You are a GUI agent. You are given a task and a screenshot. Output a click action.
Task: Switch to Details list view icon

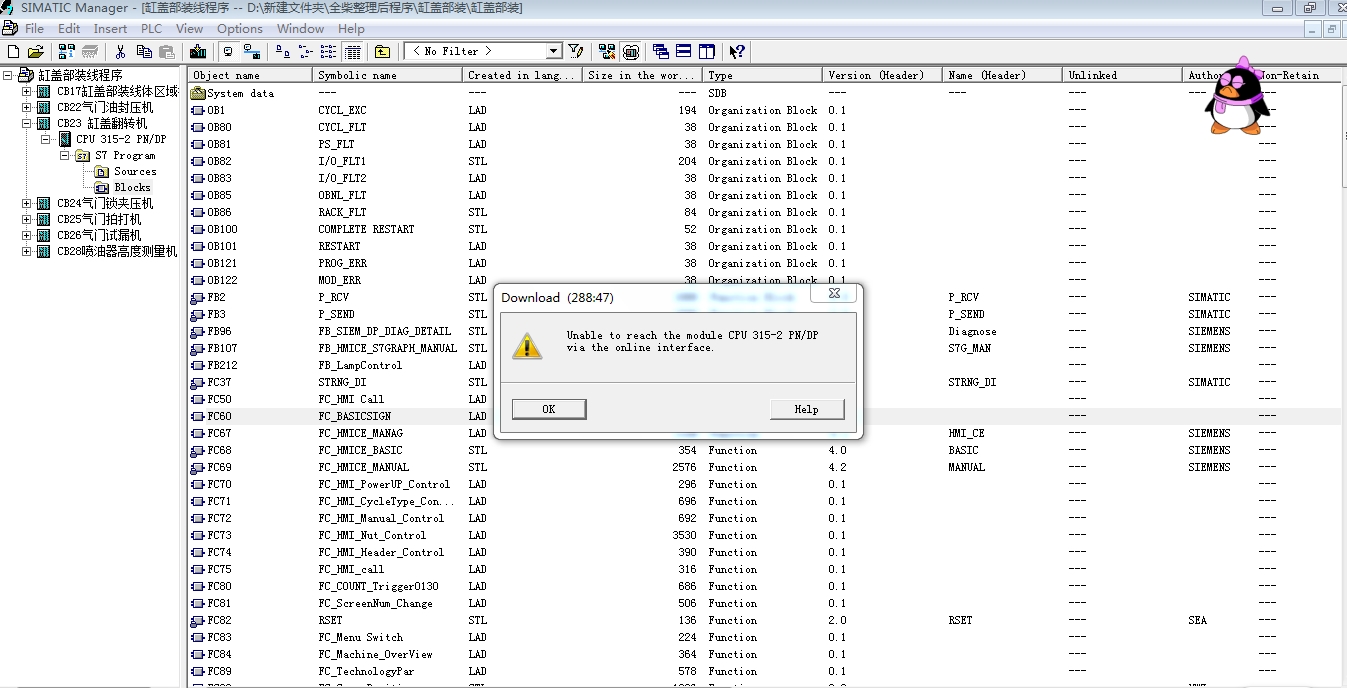353,51
